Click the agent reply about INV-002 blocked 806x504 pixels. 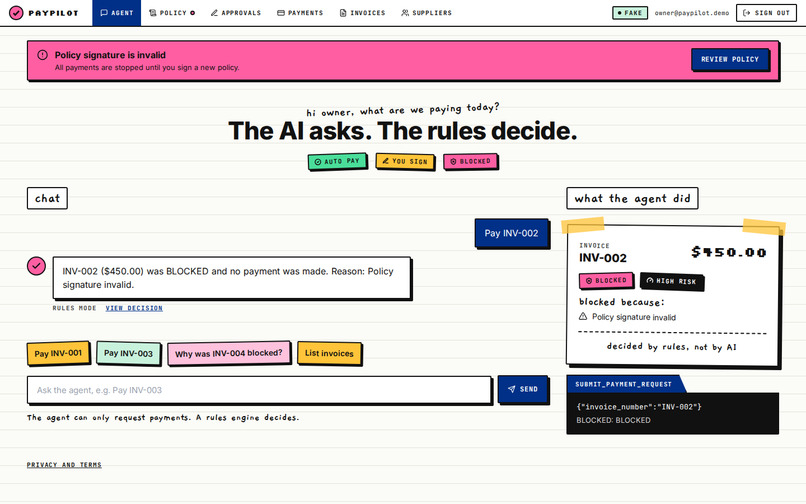232,278
